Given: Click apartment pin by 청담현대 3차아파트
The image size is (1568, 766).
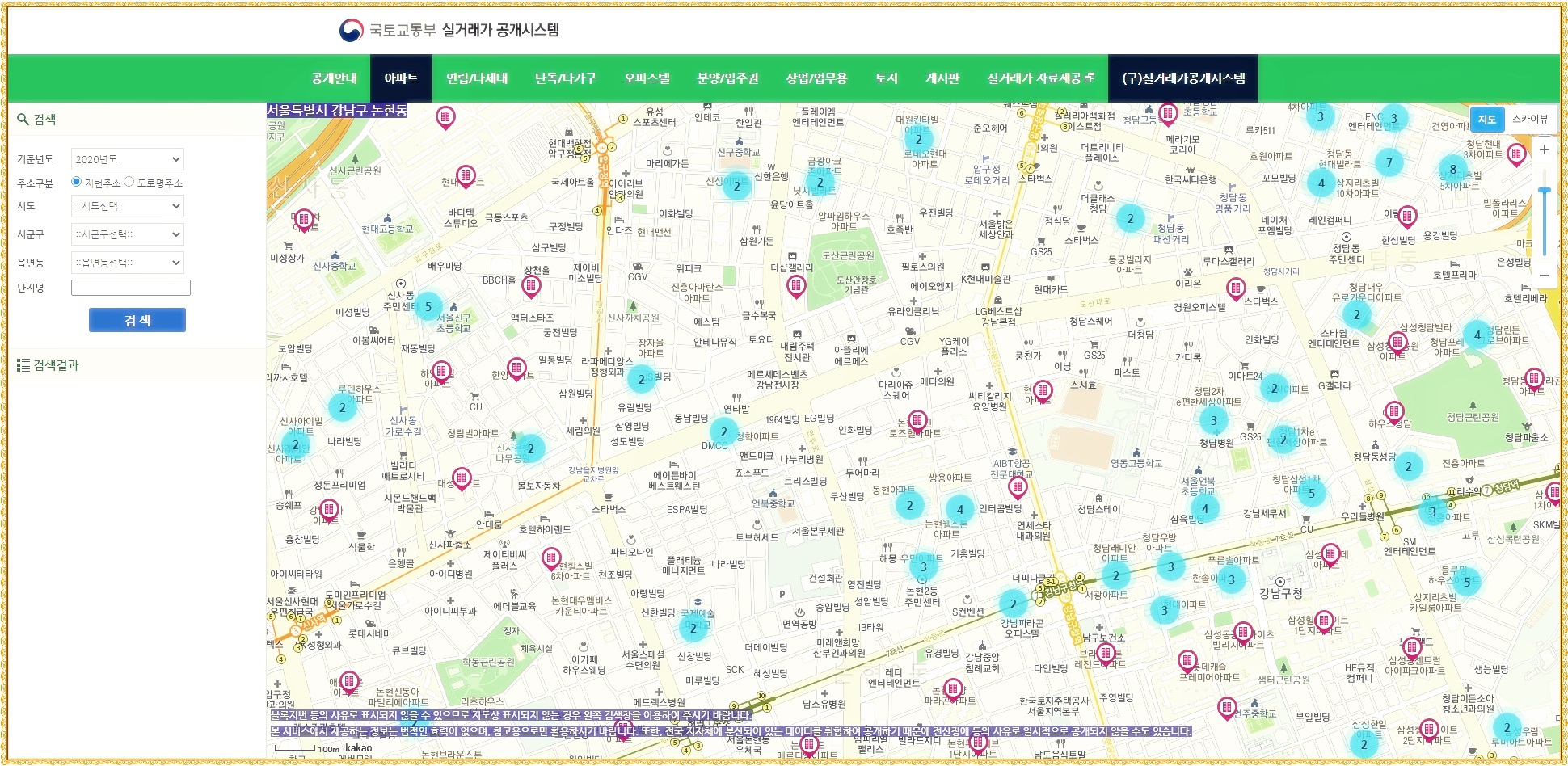Looking at the screenshot, I should click(x=1516, y=154).
